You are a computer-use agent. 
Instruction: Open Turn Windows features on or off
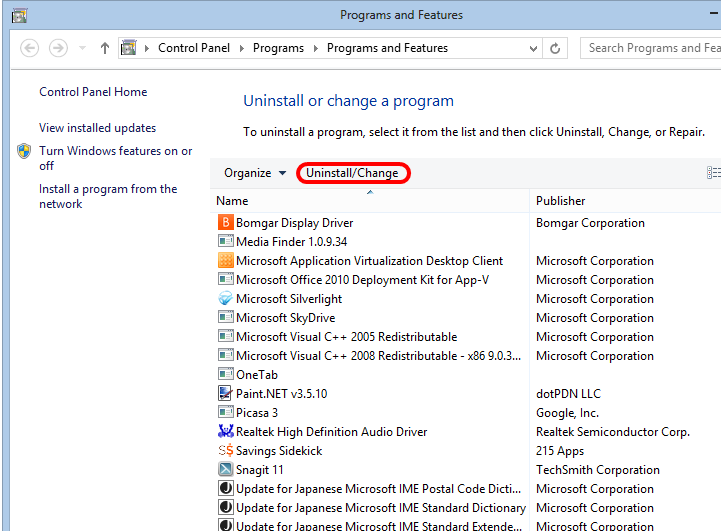pyautogui.click(x=115, y=158)
